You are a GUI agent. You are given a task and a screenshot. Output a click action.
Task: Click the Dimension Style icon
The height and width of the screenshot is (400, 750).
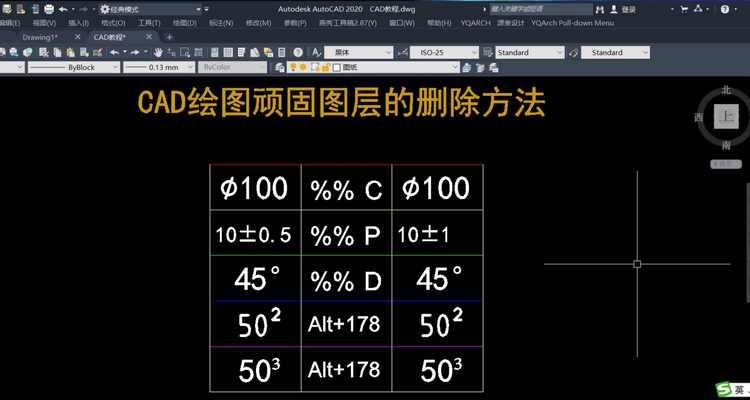point(402,53)
